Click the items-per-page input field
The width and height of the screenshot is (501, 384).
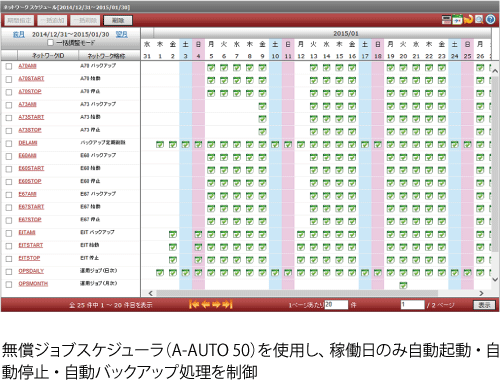(x=336, y=305)
